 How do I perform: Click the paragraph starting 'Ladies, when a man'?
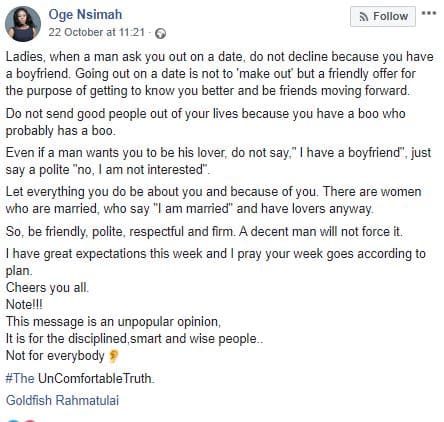tap(220, 74)
